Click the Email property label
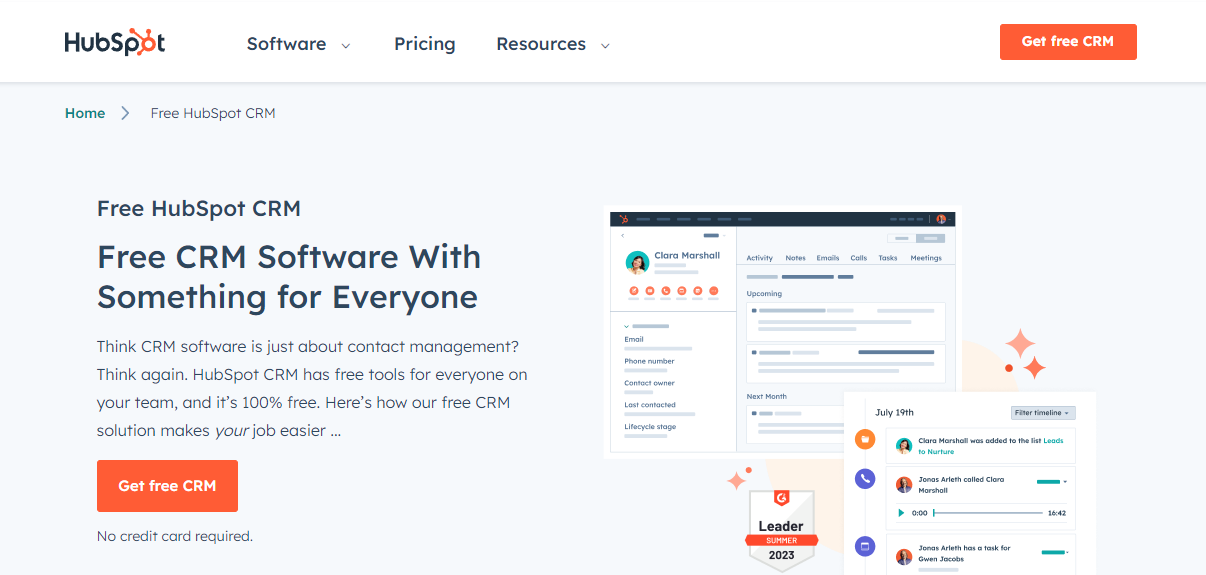Viewport: 1206px width, 575px height. (x=634, y=339)
